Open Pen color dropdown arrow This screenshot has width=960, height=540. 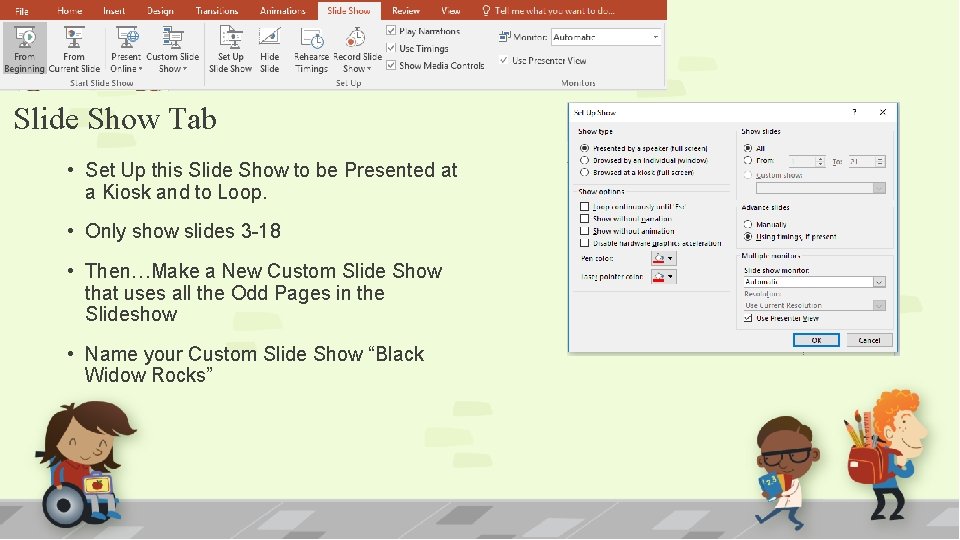tap(670, 258)
